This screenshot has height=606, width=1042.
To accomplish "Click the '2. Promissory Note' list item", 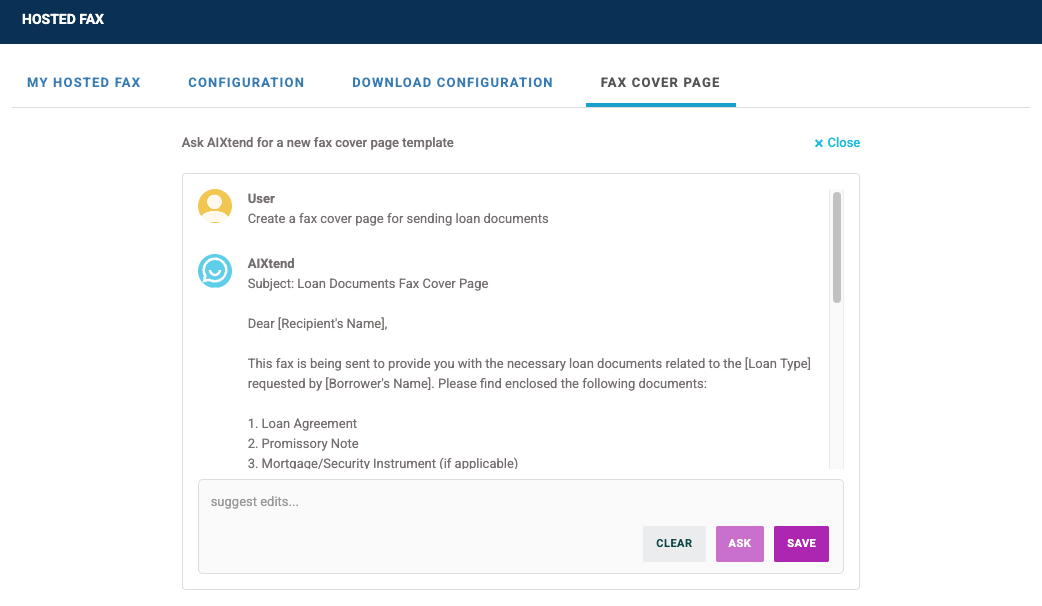I will tap(303, 443).
